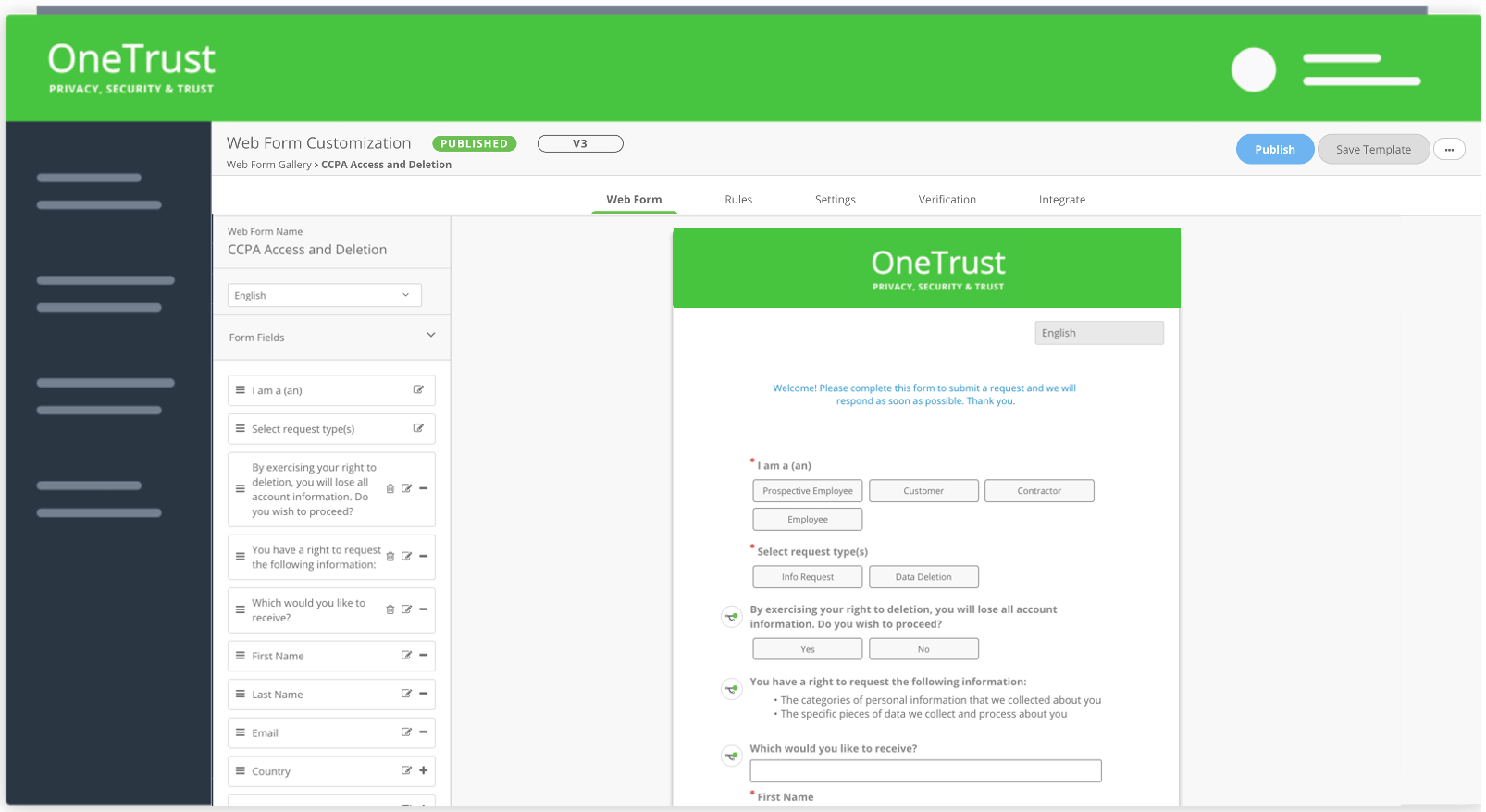1486x812 pixels.
Task: Switch to the Rules tab
Action: tap(738, 199)
